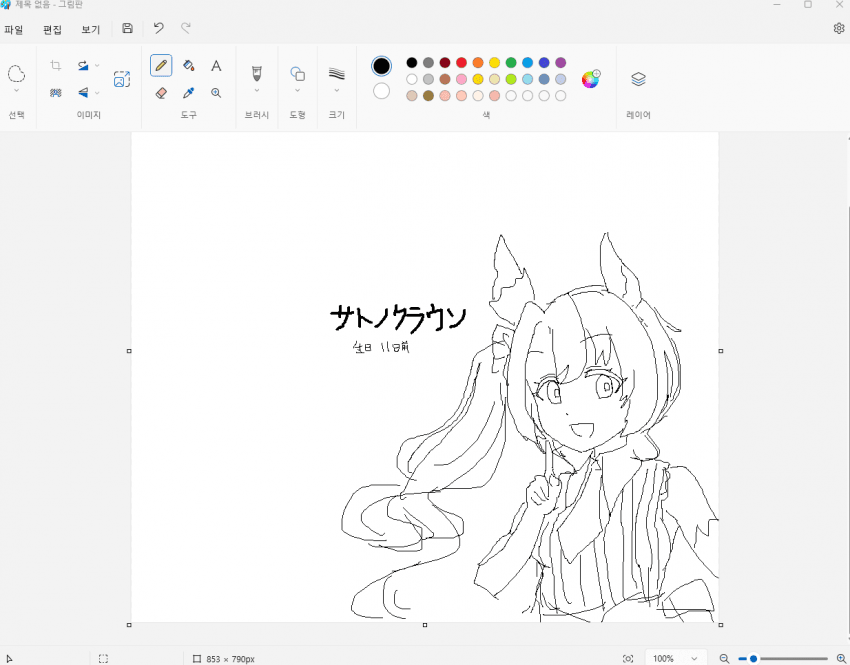Select the Pencil tool
The image size is (850, 665).
[x=161, y=66]
